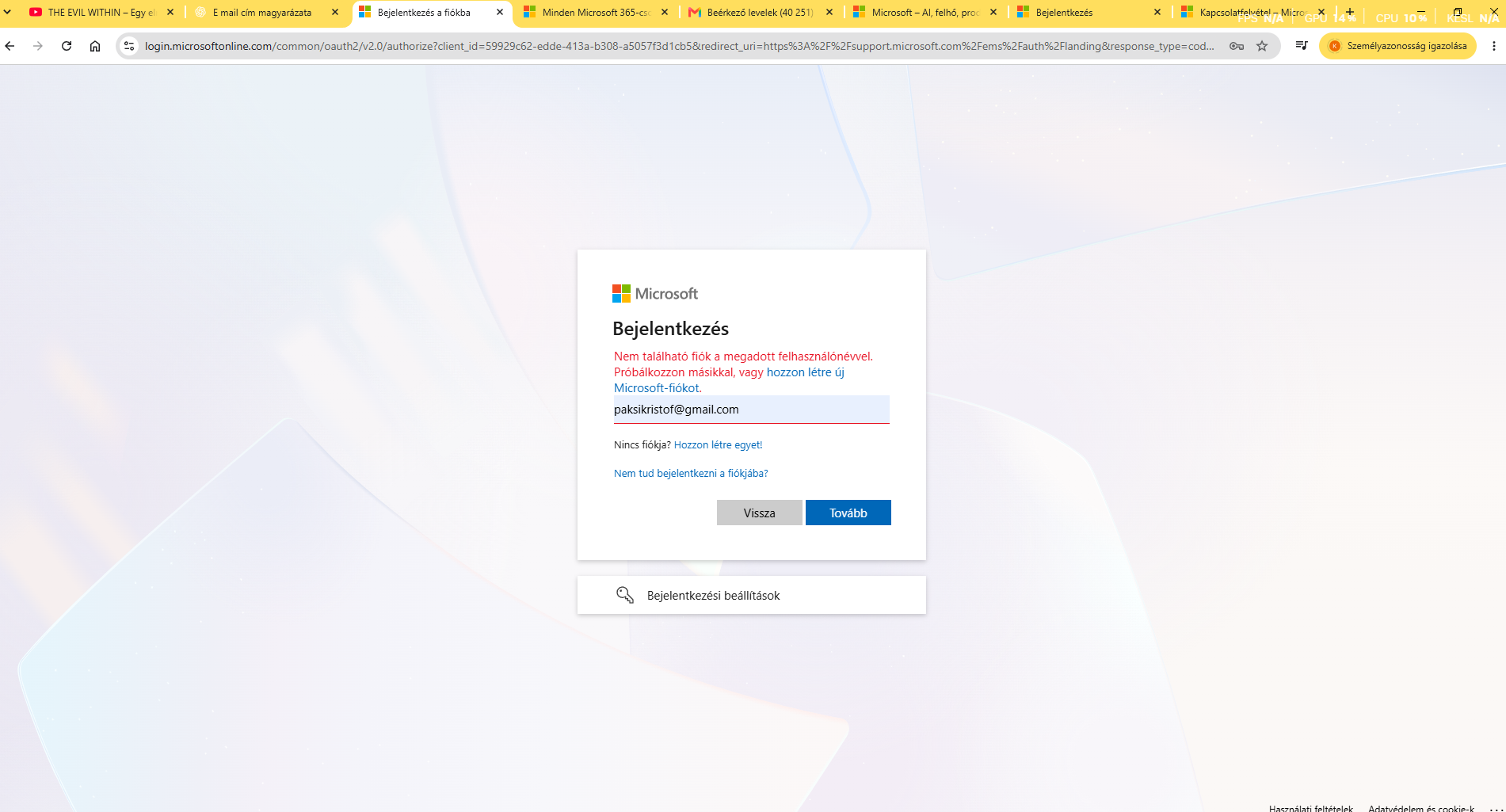This screenshot has height=812, width=1506.
Task: Click the Személyazonosság igazolása profile button
Action: click(x=1397, y=46)
